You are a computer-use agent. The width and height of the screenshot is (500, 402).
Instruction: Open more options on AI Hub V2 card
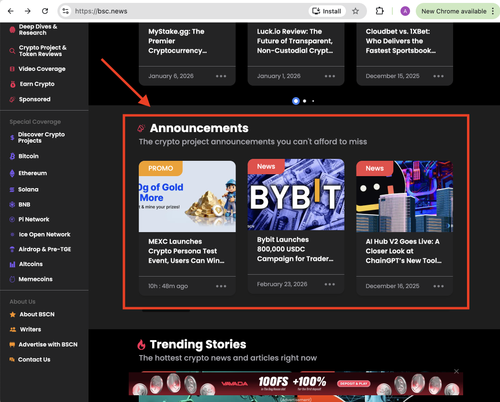pos(438,286)
